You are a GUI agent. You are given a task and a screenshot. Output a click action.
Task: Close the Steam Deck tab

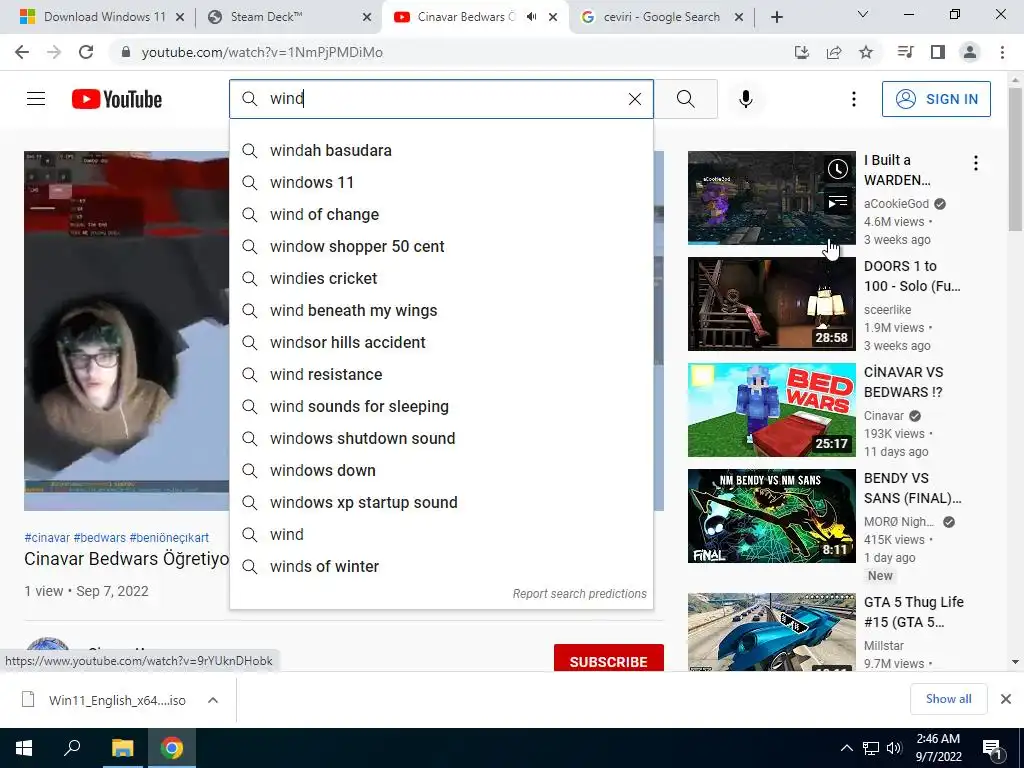pos(367,17)
